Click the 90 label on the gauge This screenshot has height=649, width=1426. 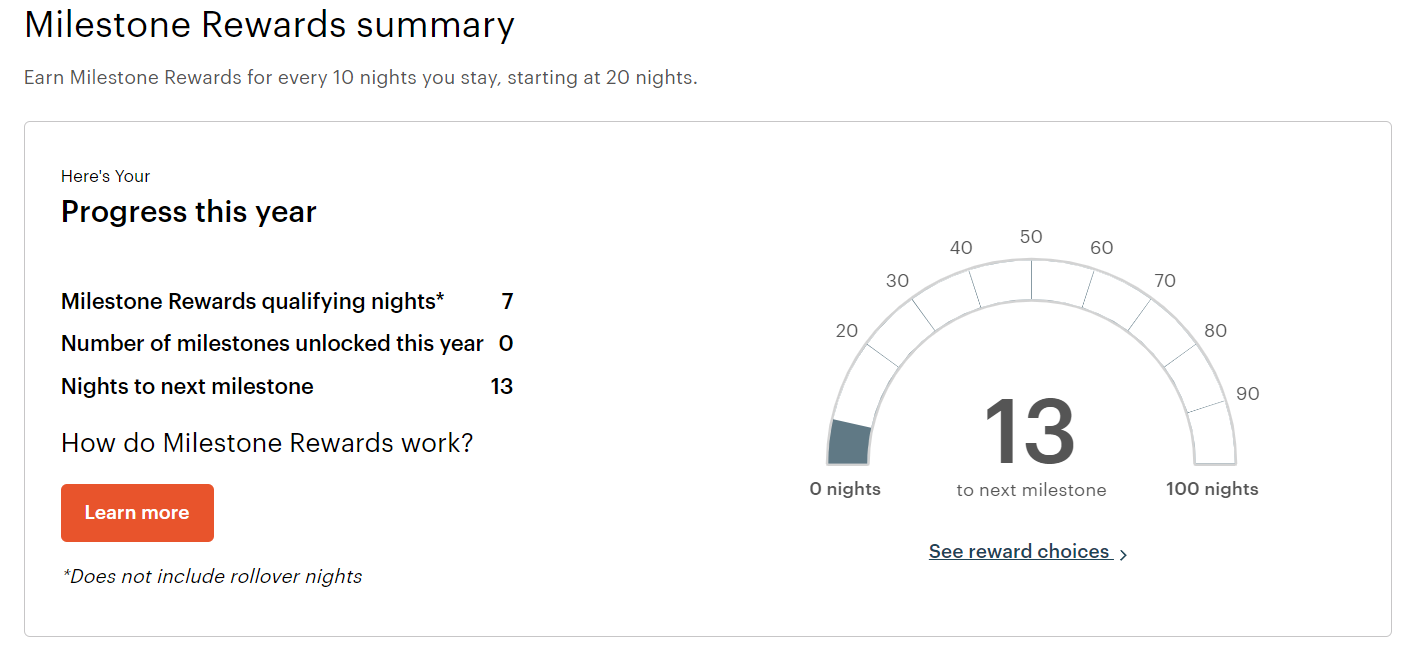(1247, 394)
